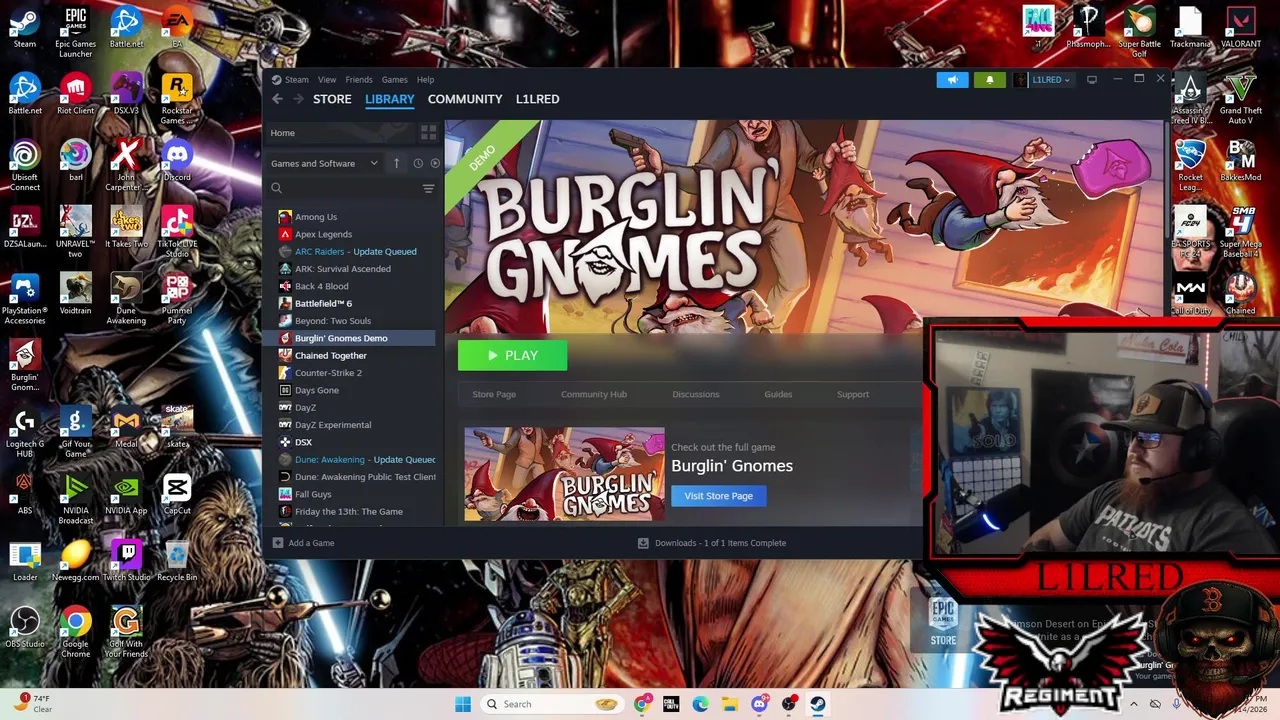1280x720 pixels.
Task: Open Rockstar Games desktop shortcut
Action: click(177, 99)
